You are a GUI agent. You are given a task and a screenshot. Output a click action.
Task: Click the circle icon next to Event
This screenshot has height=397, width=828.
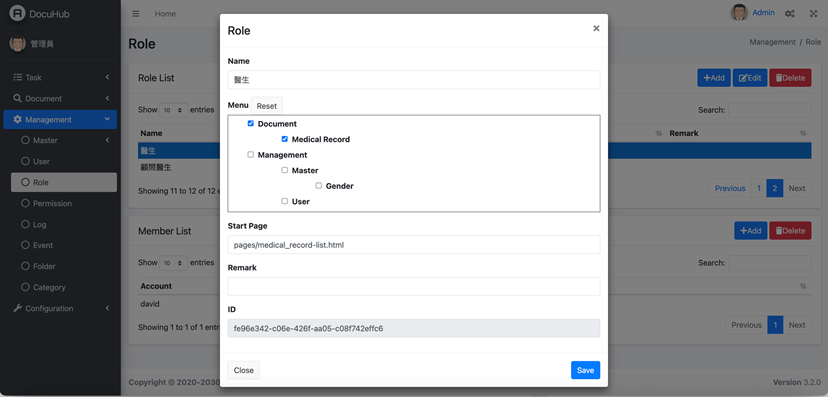pos(25,245)
